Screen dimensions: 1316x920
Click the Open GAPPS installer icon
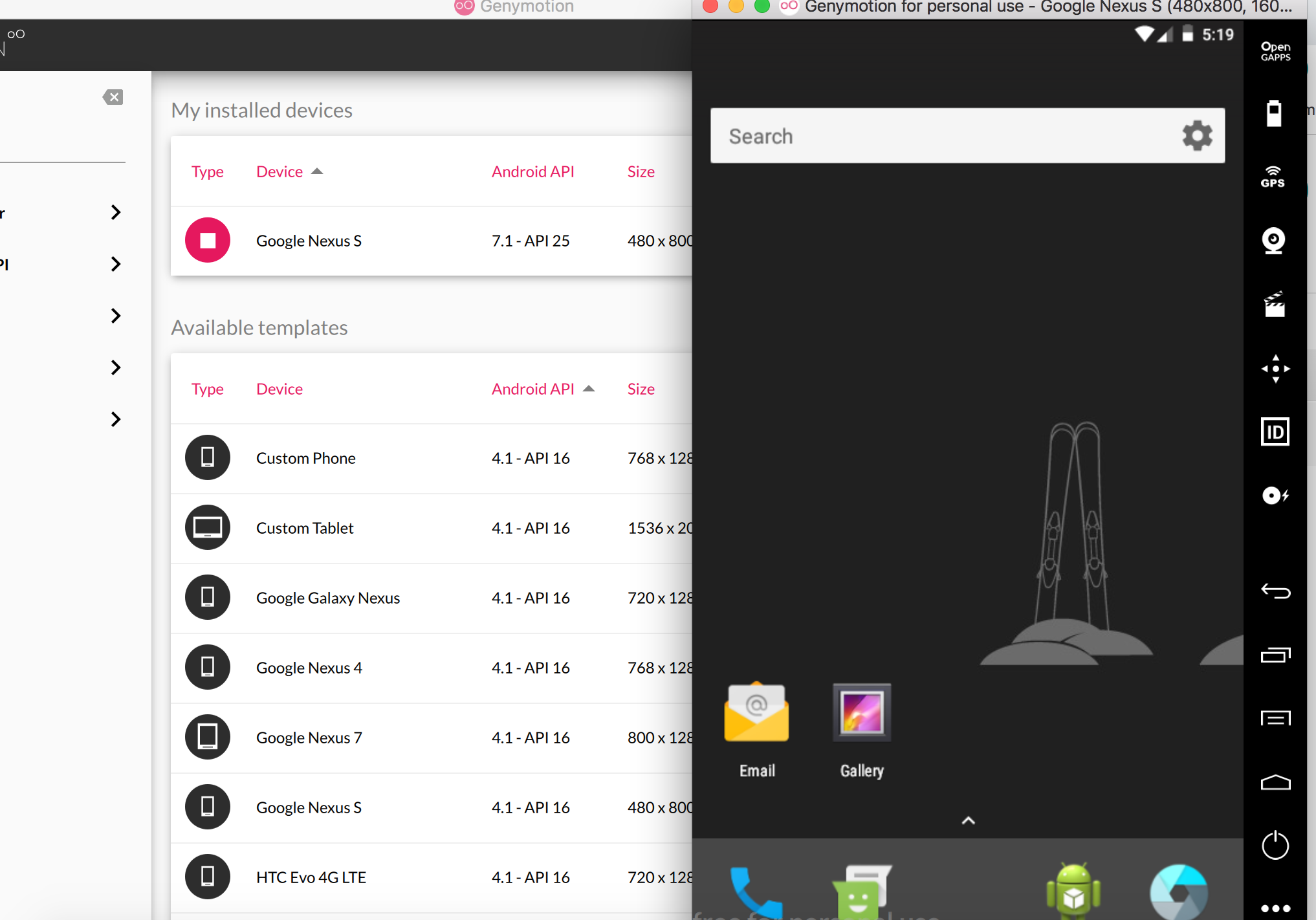pyautogui.click(x=1275, y=51)
